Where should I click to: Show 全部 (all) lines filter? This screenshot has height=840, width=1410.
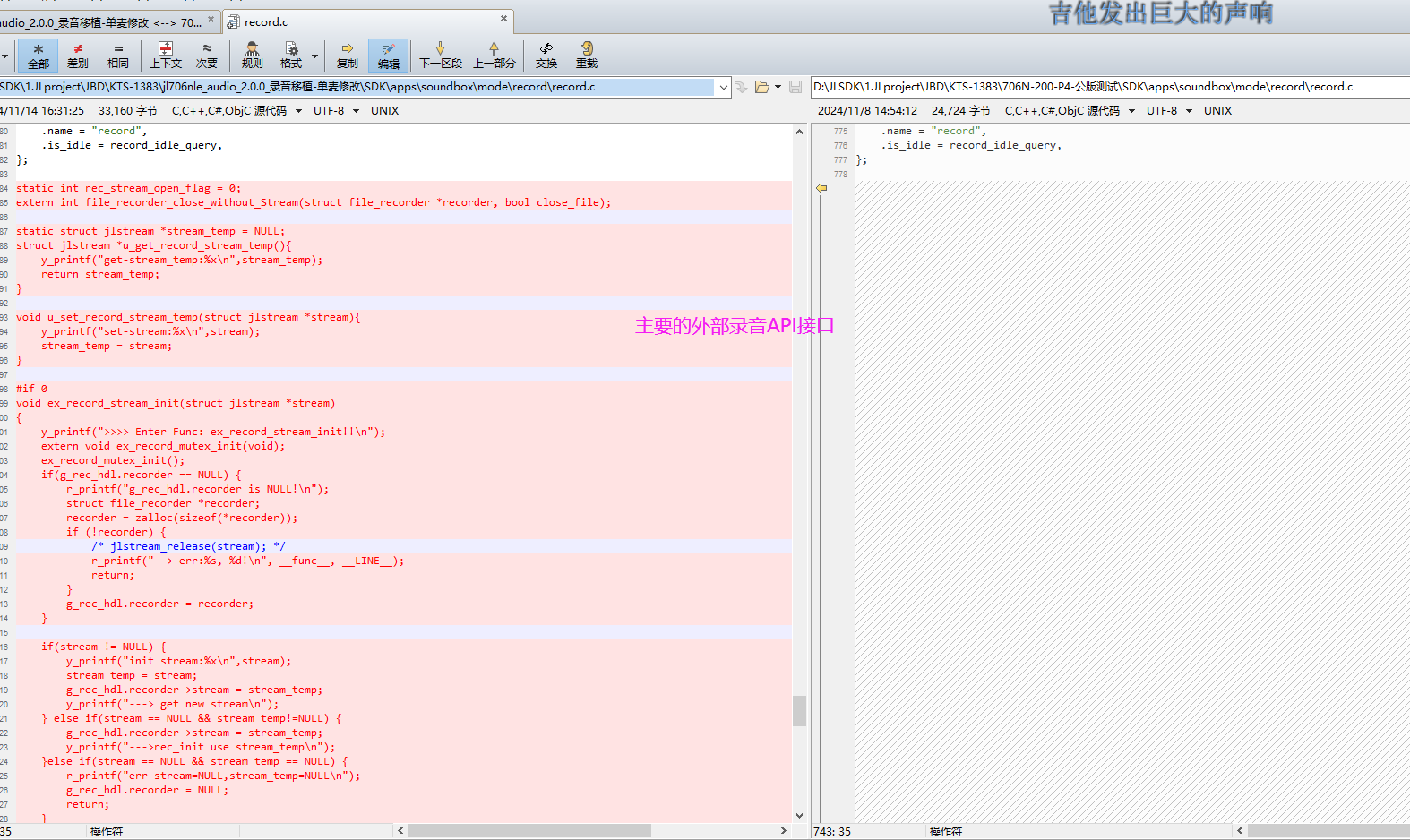point(39,56)
